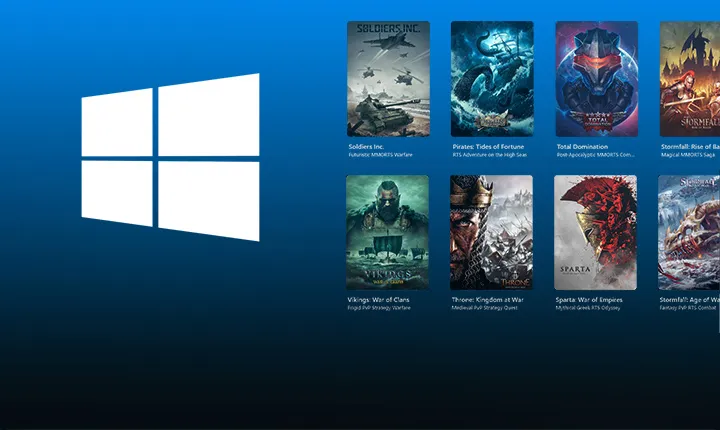The width and height of the screenshot is (720, 430).
Task: Open the Total Domination cover art
Action: pyautogui.click(x=596, y=79)
